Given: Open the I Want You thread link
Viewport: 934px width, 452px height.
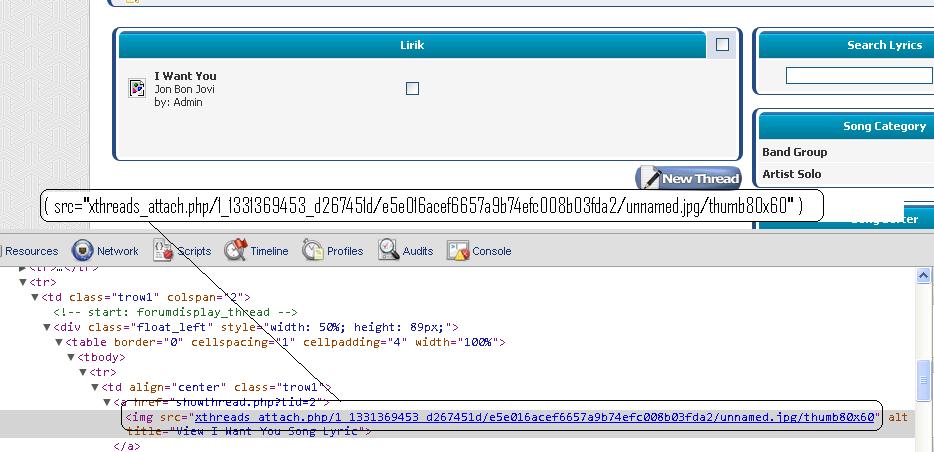Looking at the screenshot, I should tap(185, 76).
